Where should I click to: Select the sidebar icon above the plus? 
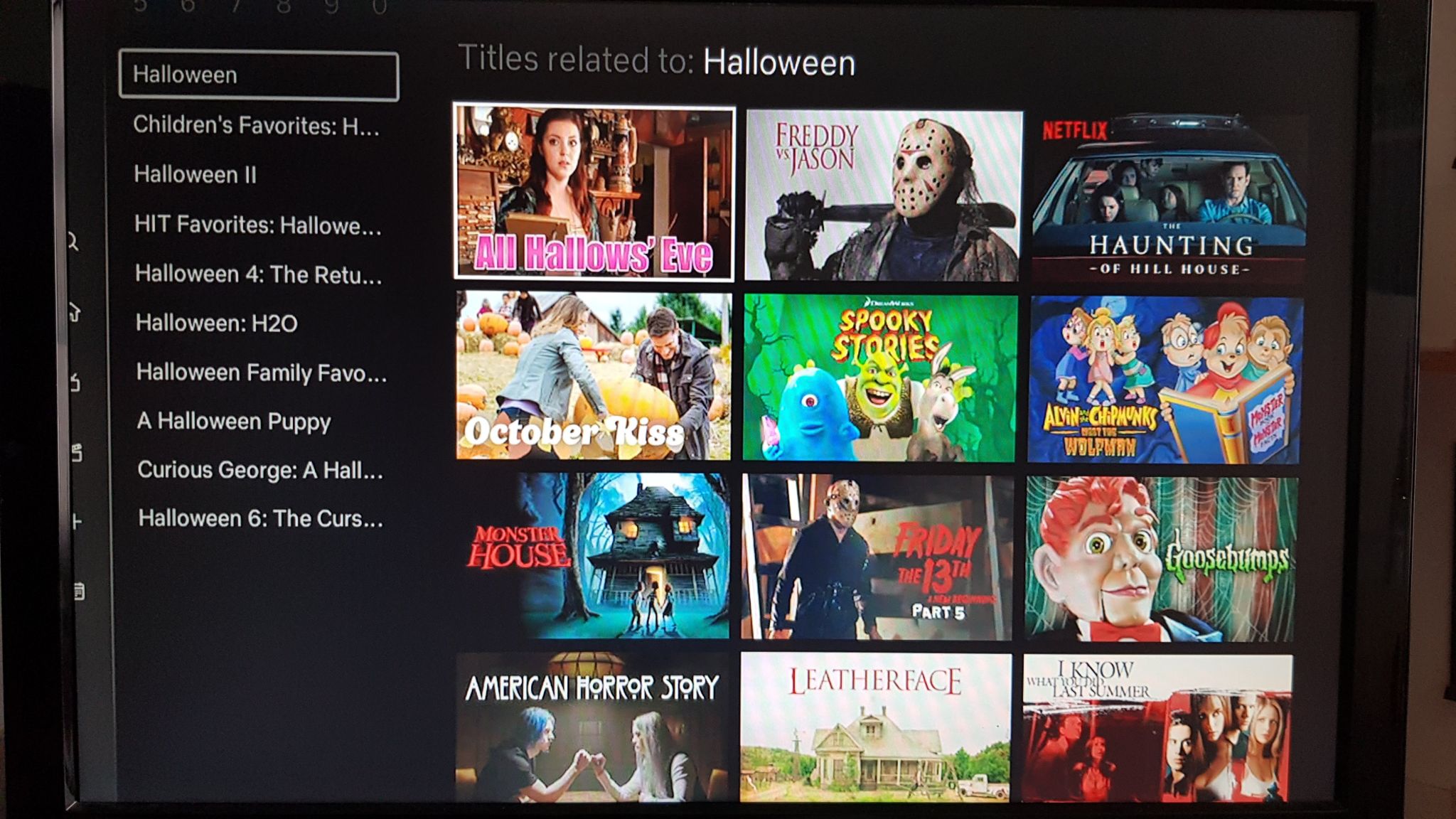point(77,452)
